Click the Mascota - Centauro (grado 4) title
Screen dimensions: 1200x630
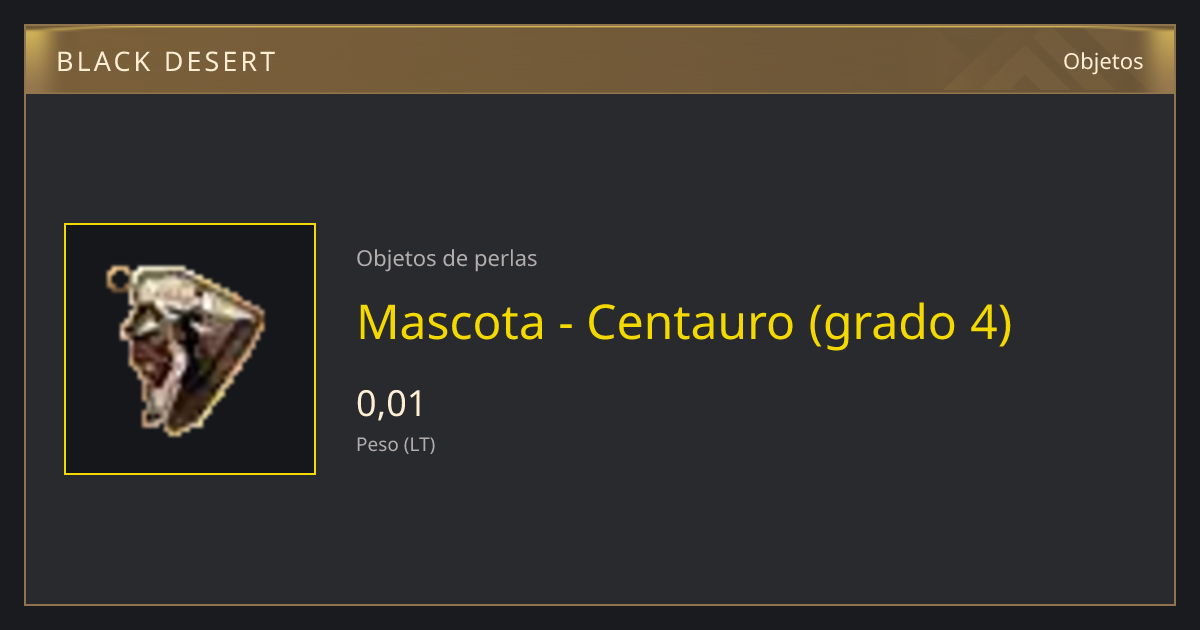684,323
